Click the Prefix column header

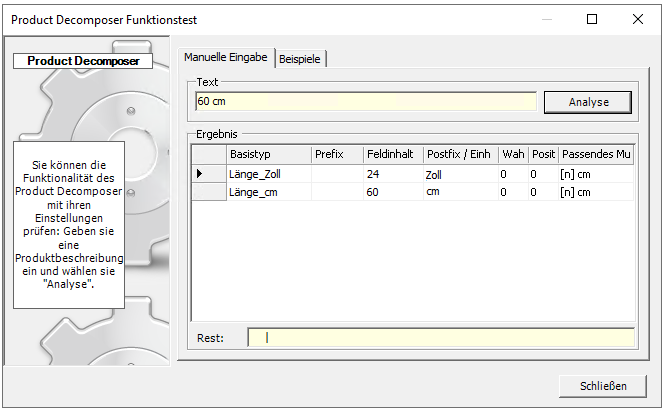338,154
